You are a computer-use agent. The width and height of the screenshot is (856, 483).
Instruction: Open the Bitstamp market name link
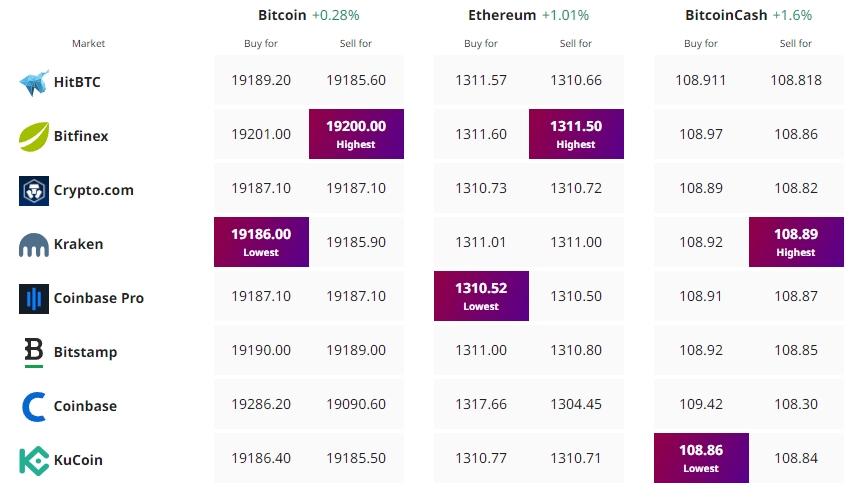(x=85, y=352)
